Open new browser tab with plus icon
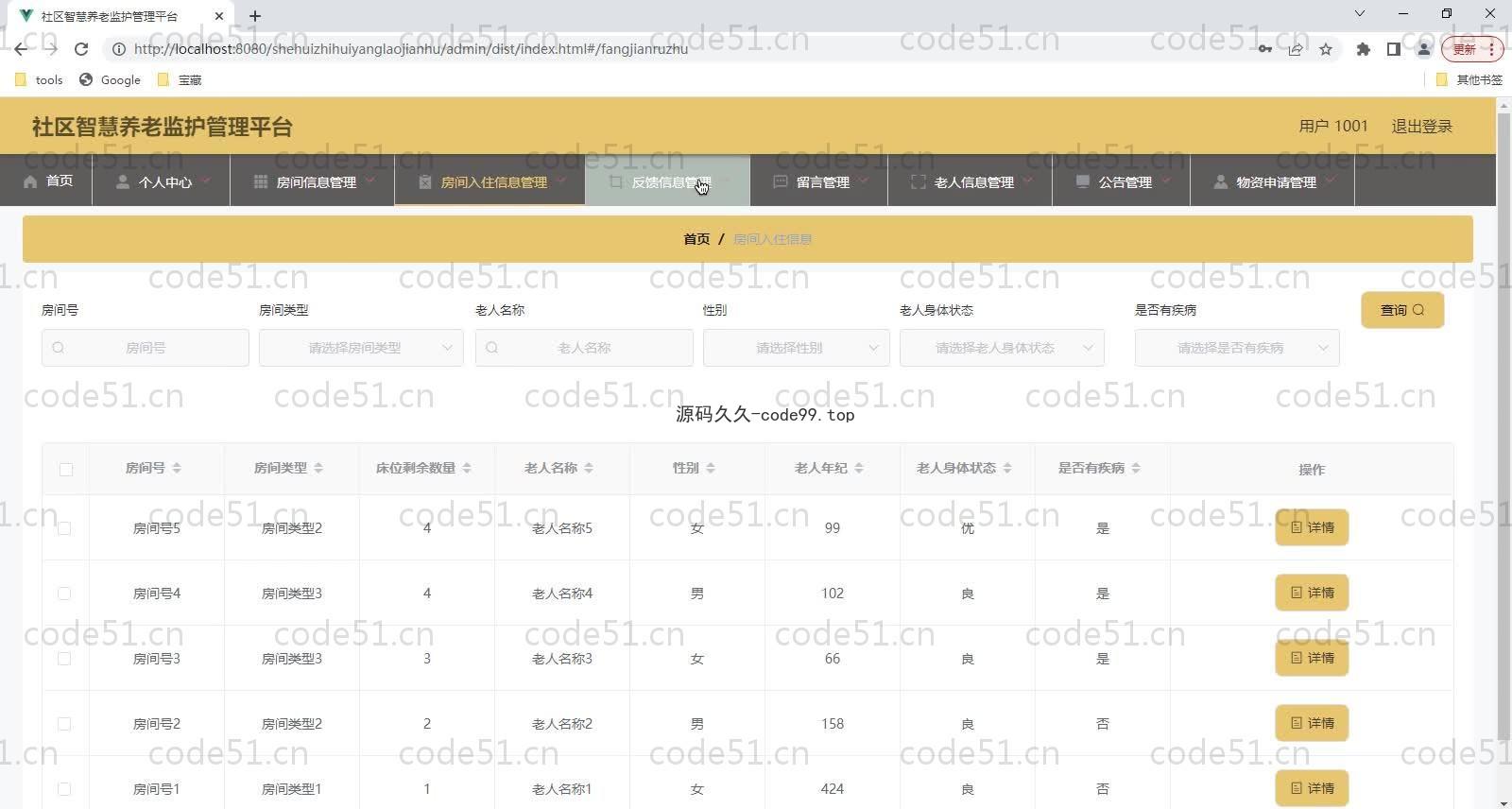Image resolution: width=1512 pixels, height=809 pixels. [255, 16]
